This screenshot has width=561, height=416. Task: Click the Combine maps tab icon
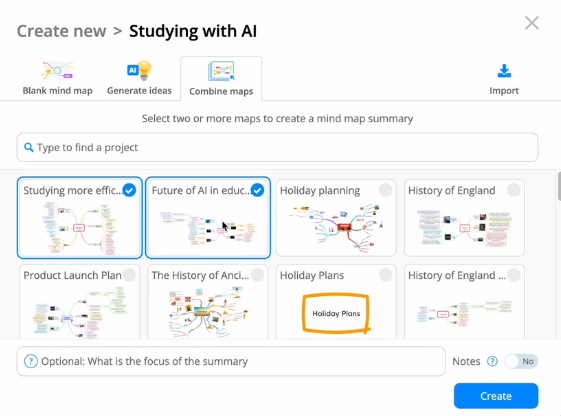click(221, 71)
